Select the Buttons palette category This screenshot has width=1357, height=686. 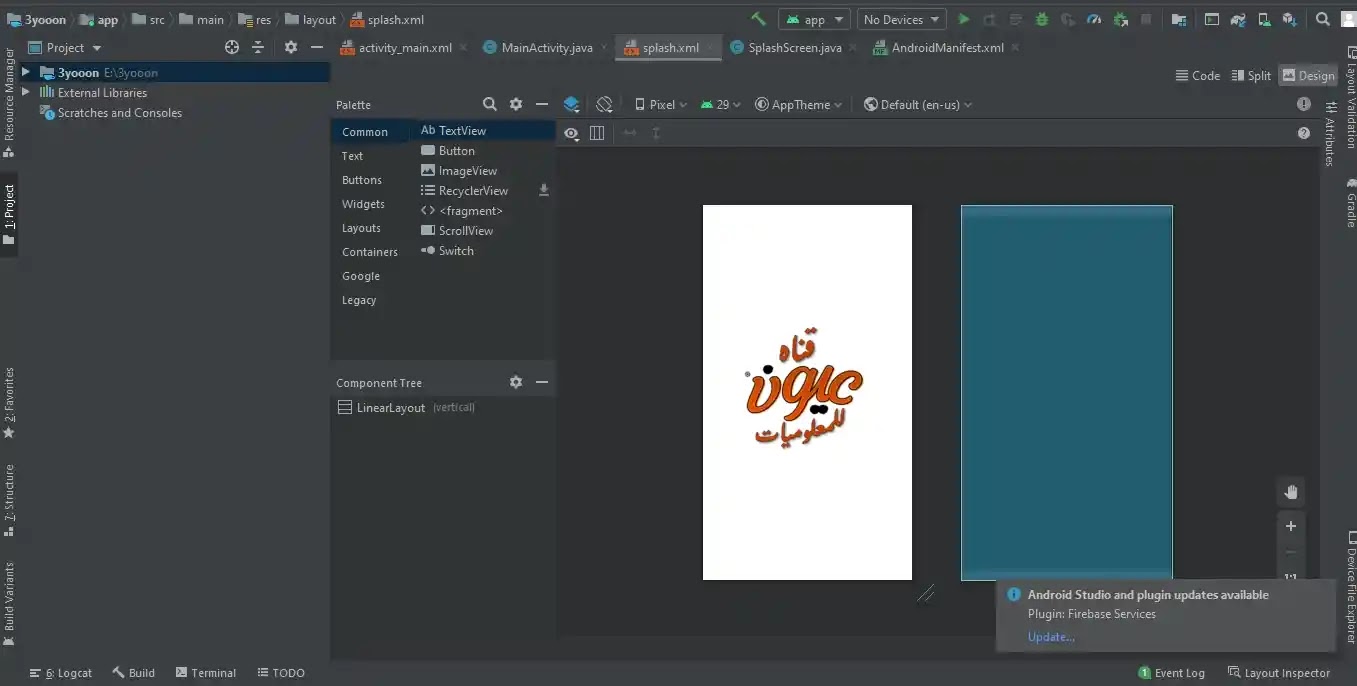(362, 180)
